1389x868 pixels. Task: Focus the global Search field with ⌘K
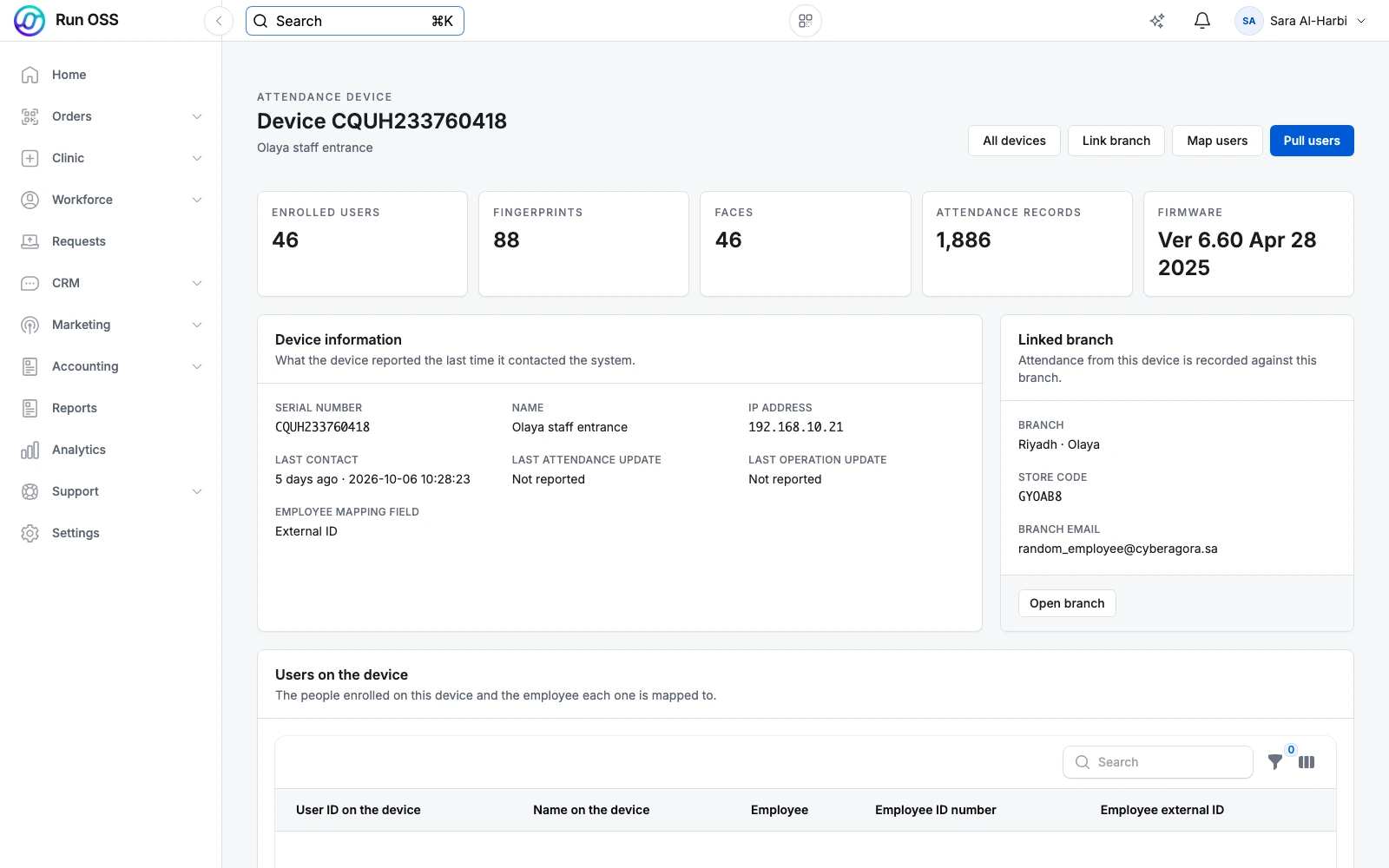point(355,21)
